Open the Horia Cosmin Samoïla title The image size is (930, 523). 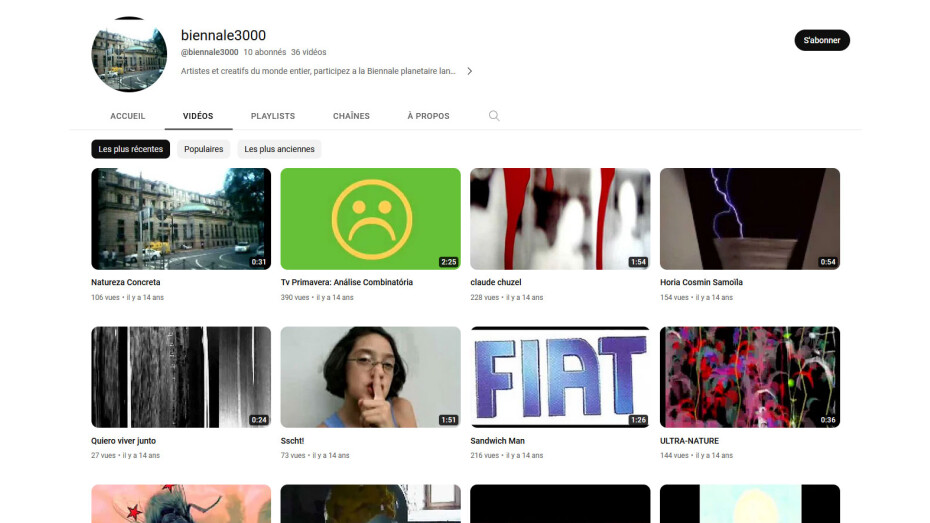tap(701, 282)
